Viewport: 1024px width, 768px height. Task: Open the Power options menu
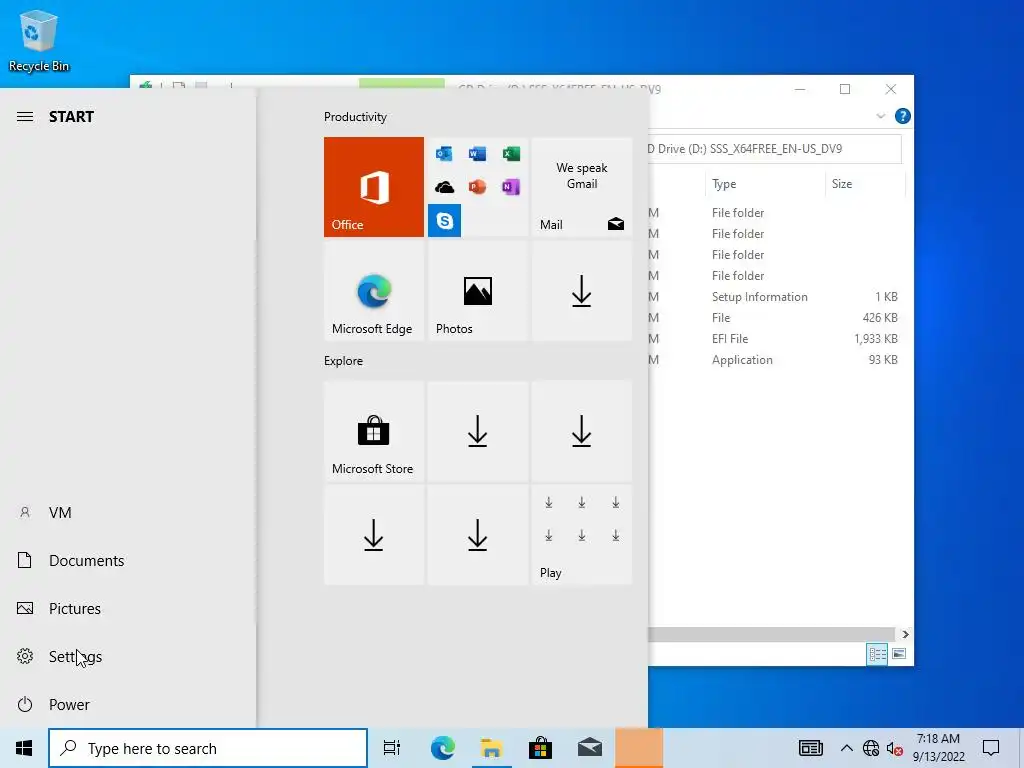pyautogui.click(x=127, y=705)
